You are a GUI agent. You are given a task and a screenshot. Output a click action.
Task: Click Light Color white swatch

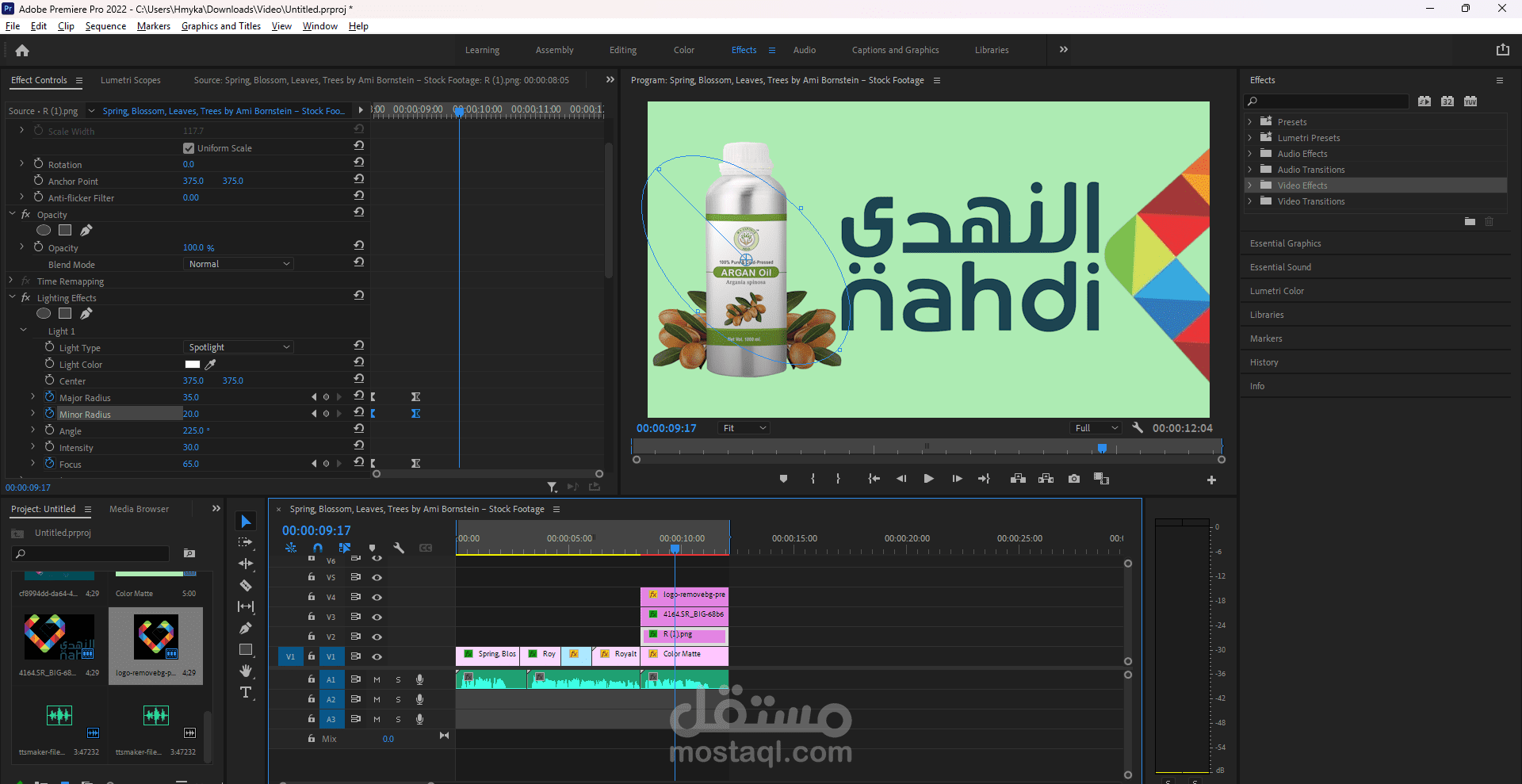tap(193, 365)
